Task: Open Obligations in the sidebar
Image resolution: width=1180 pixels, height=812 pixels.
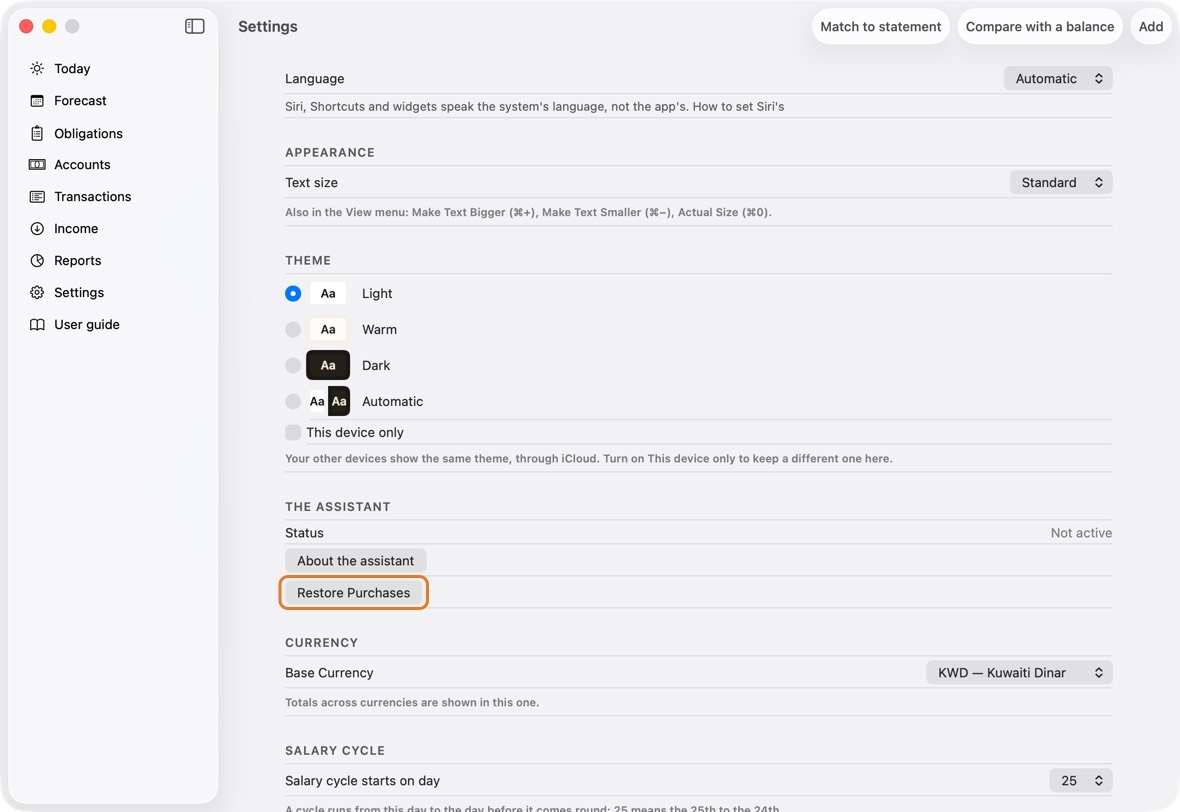Action: 113,133
